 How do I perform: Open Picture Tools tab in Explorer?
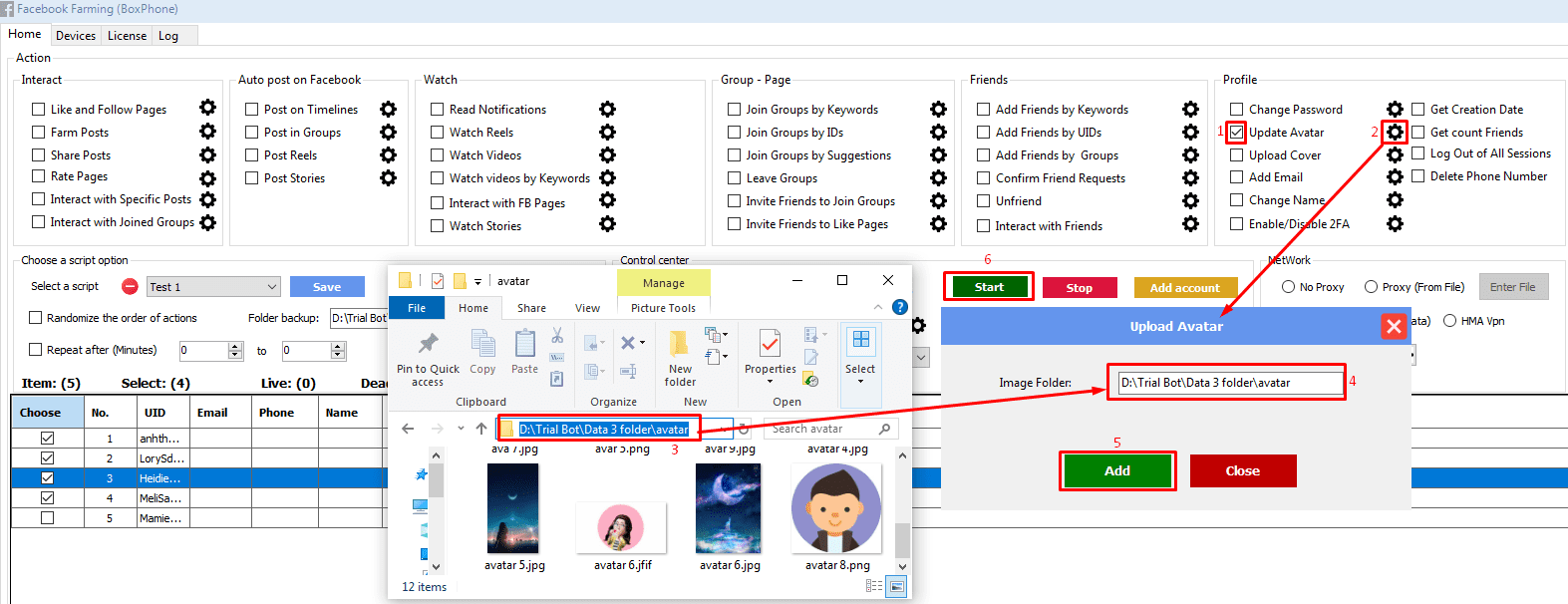point(663,308)
